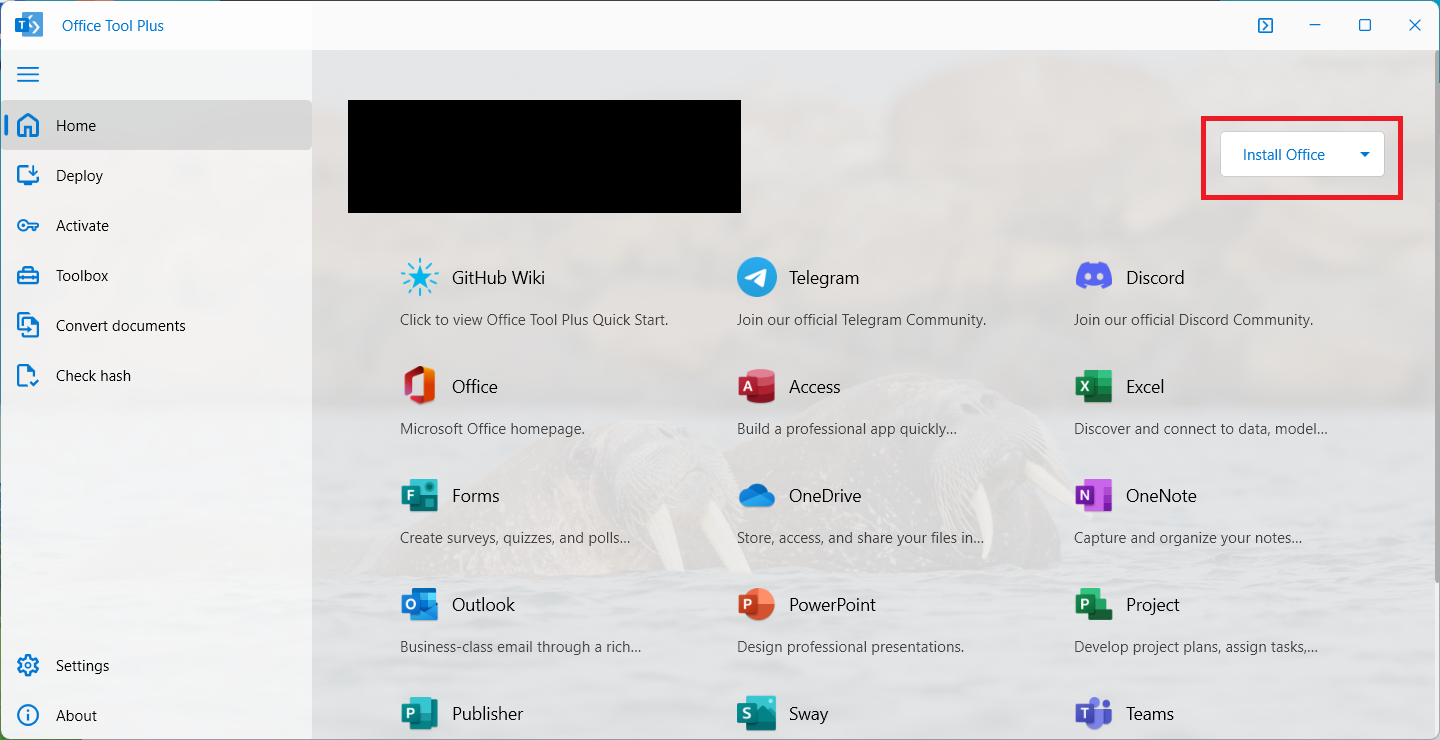The width and height of the screenshot is (1440, 740).
Task: Click the About info icon
Action: tap(28, 715)
